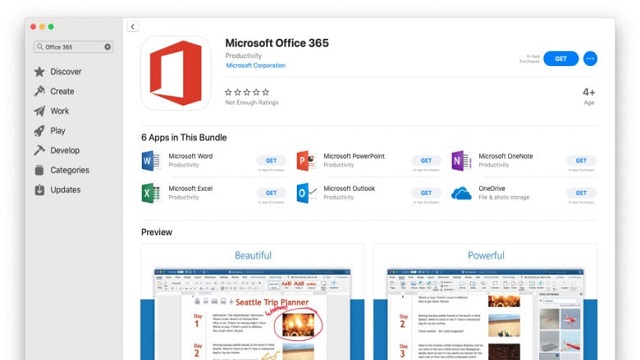Click the Develop hammer icon

(40, 150)
